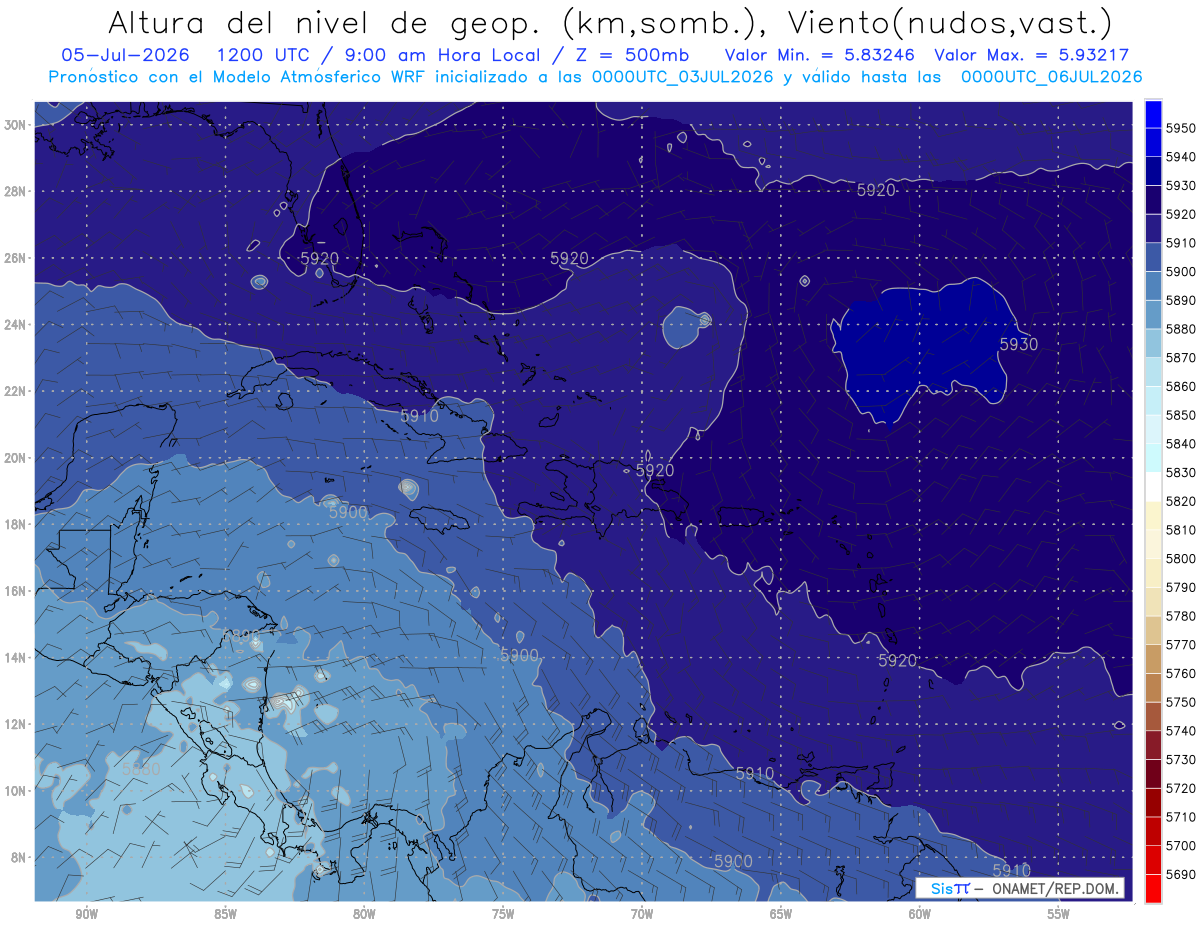Viewport: 1200px width, 927px height.
Task: Click the 70W longitude axis label
Action: (642, 915)
